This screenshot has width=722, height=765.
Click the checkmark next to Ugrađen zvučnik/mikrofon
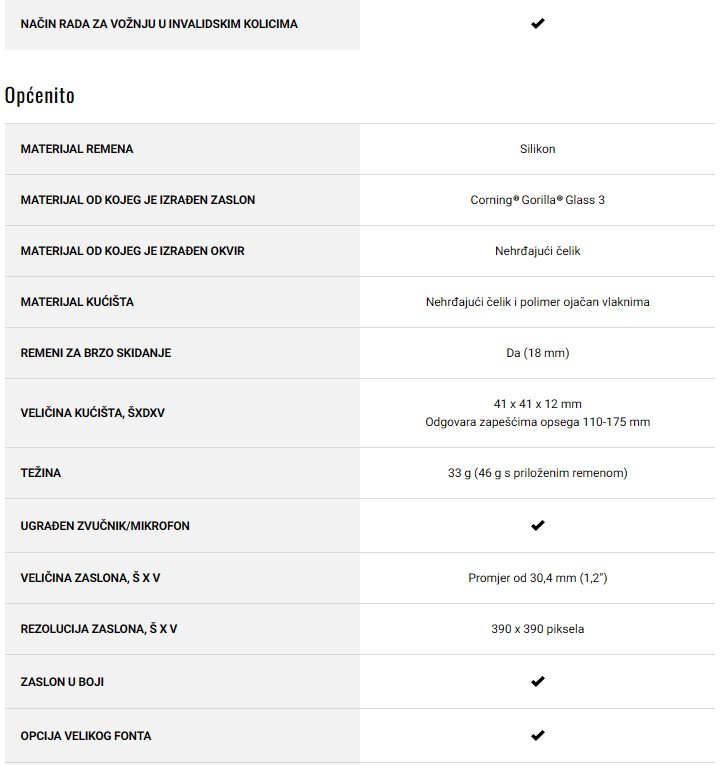537,525
